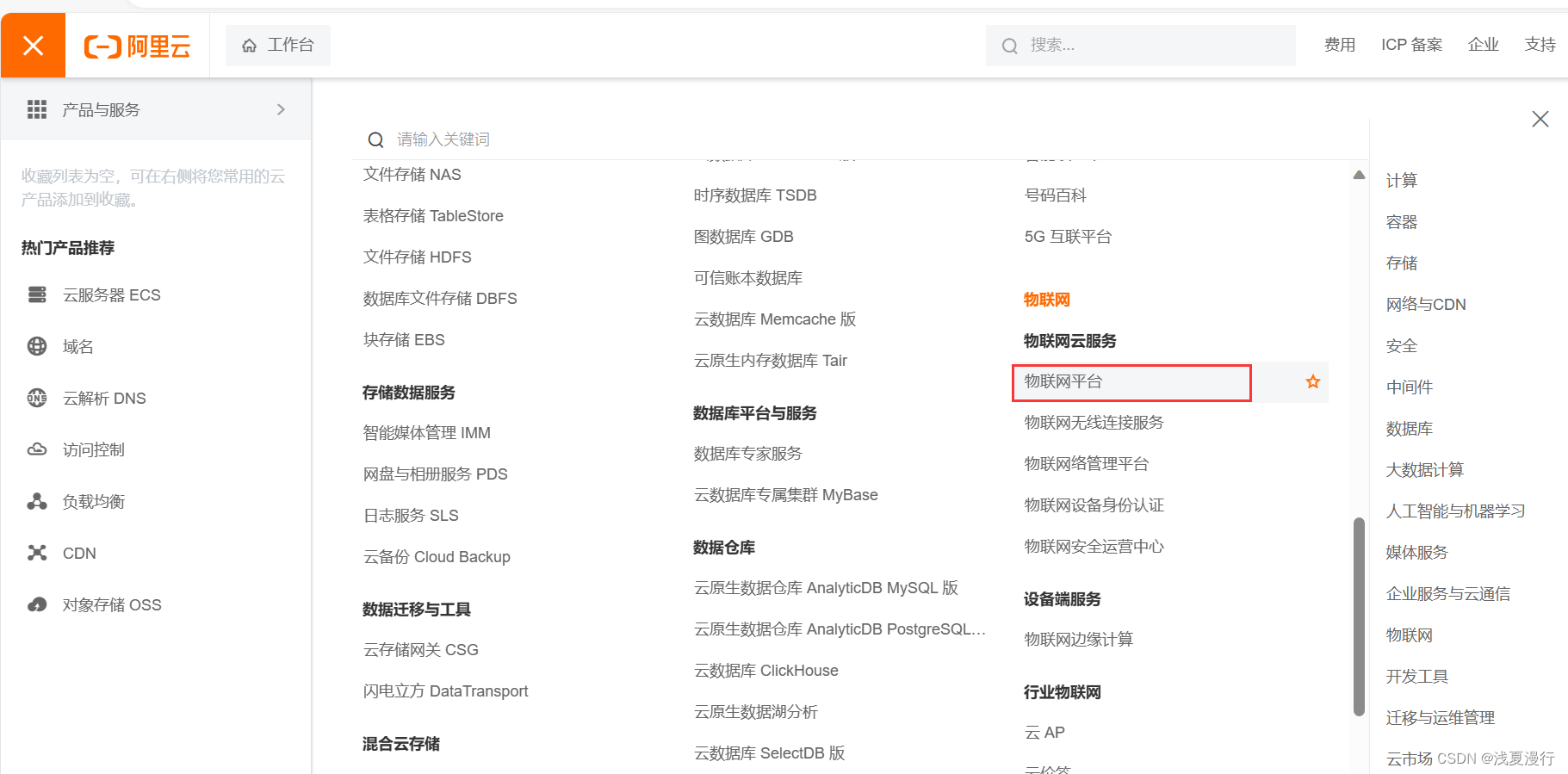Jump to 数据库 category
The image size is (1568, 774).
coord(1410,428)
